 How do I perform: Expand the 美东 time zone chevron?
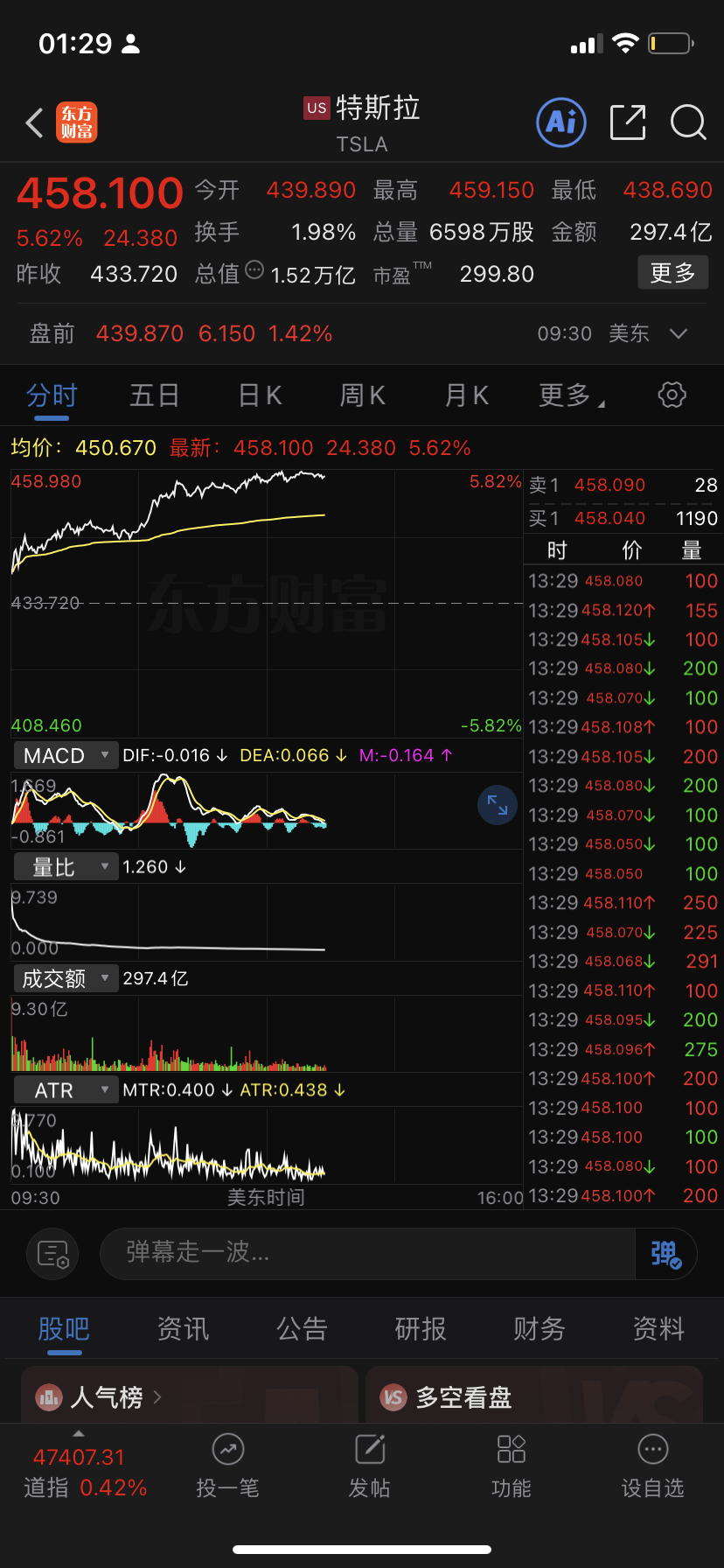[x=678, y=333]
